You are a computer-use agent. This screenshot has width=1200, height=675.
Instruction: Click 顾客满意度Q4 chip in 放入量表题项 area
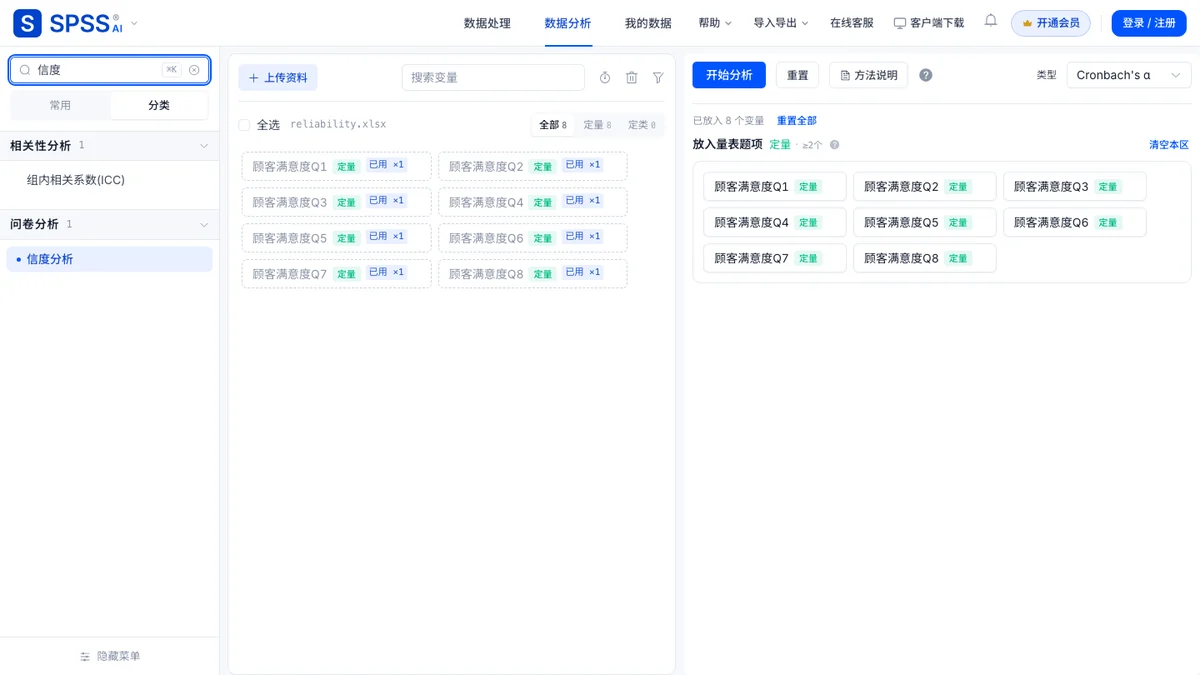pyautogui.click(x=775, y=223)
